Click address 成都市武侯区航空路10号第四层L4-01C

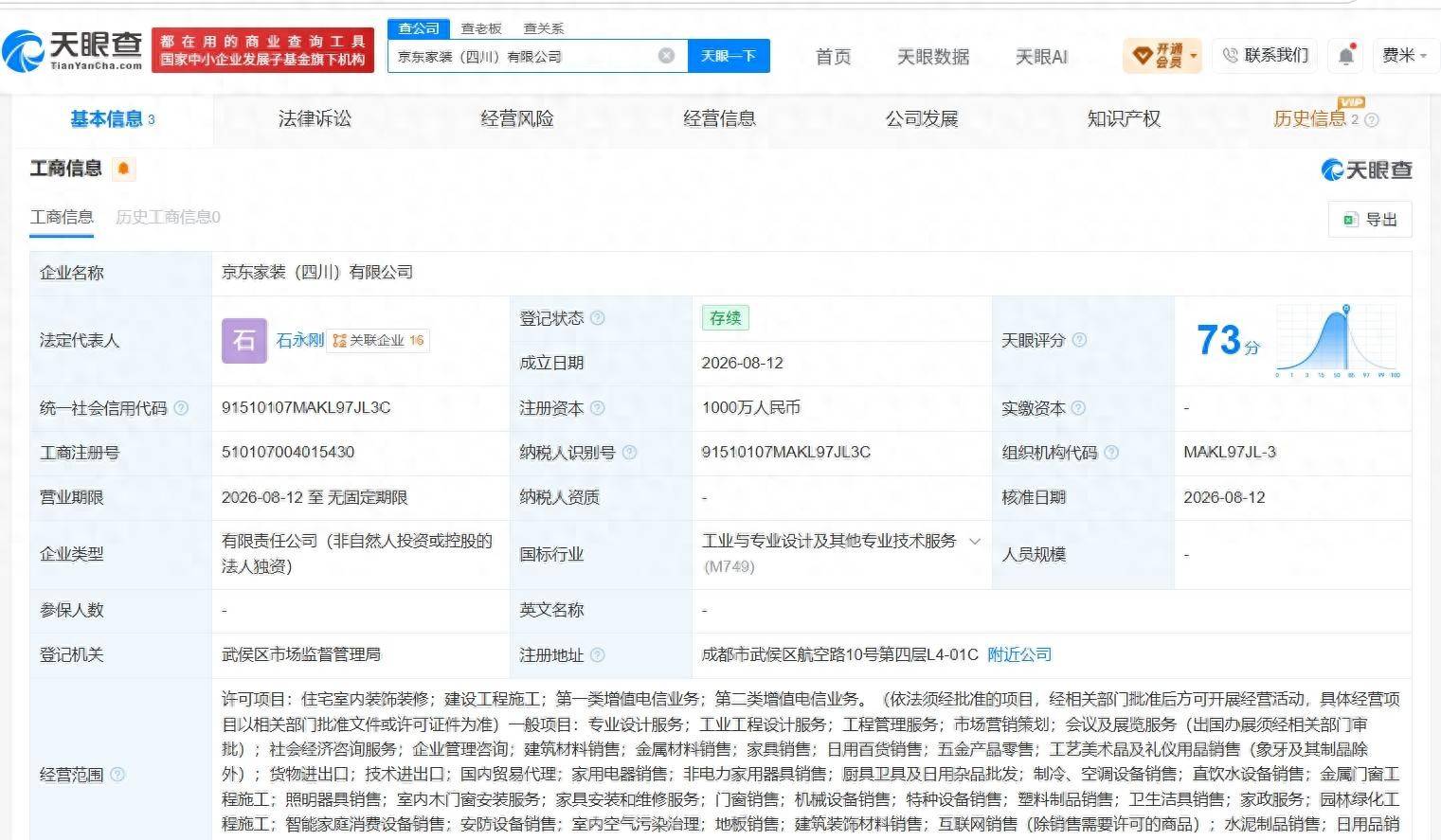pyautogui.click(x=839, y=654)
